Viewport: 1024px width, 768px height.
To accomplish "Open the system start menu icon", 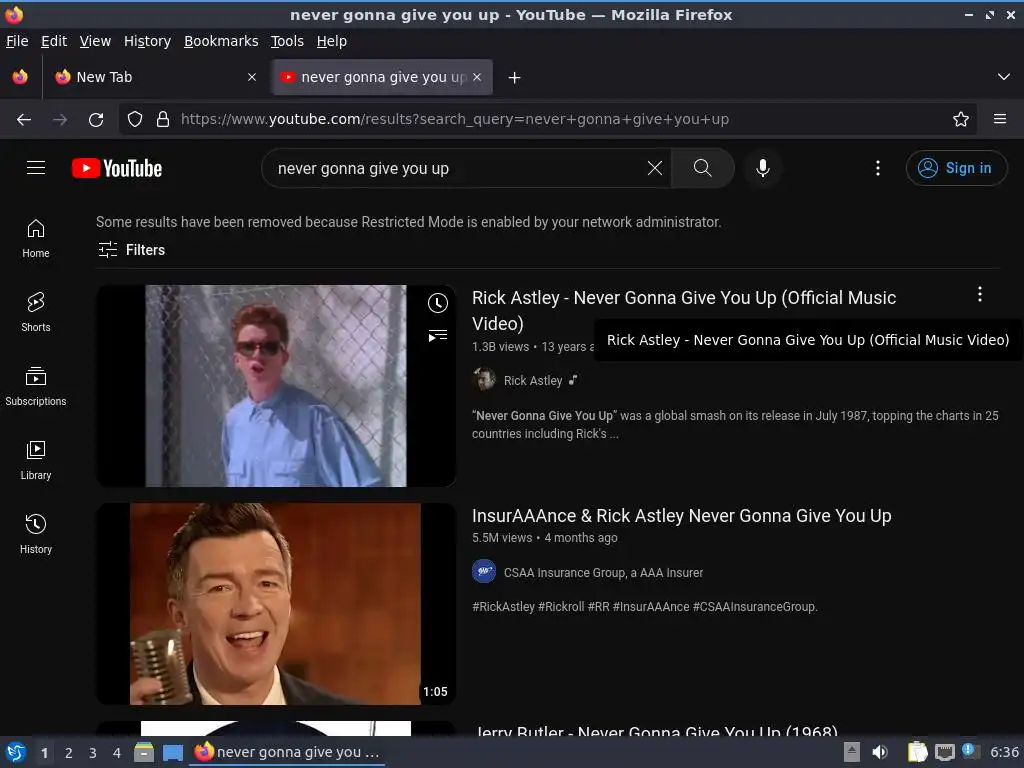I will point(16,752).
